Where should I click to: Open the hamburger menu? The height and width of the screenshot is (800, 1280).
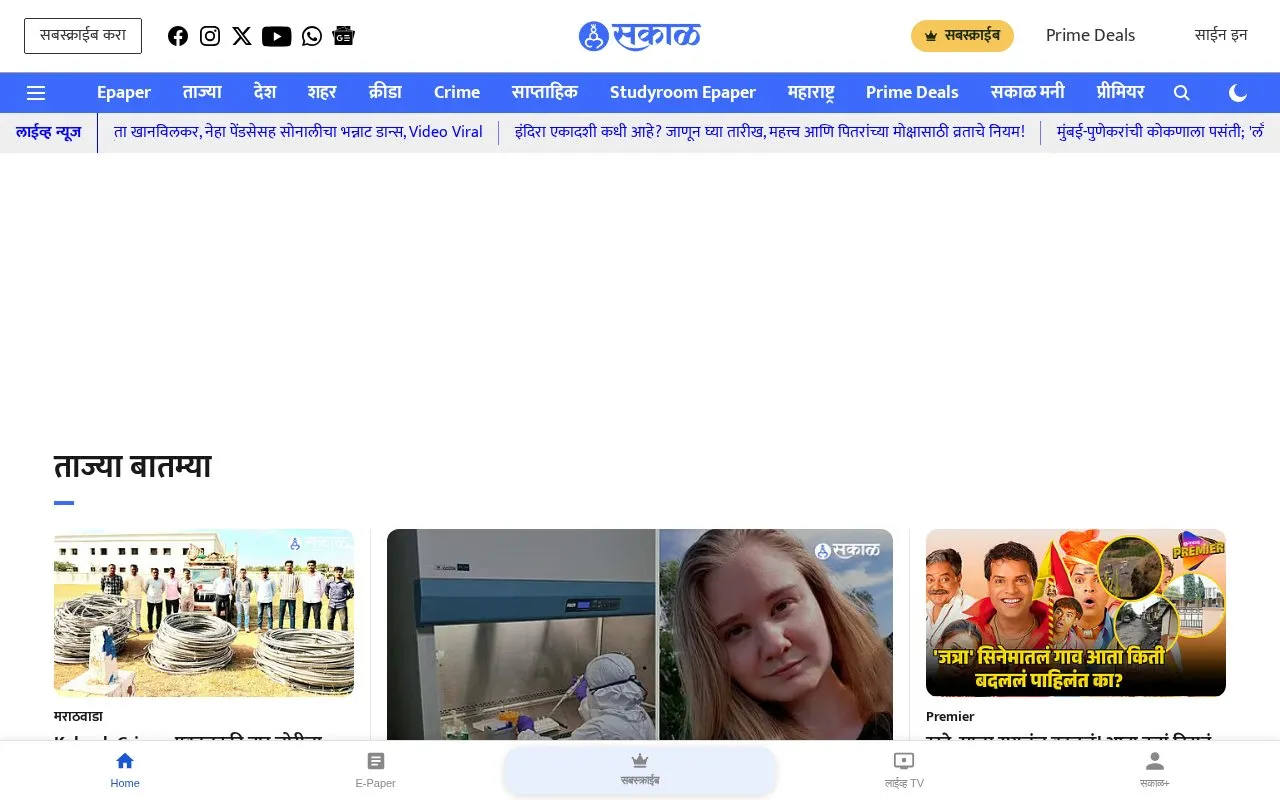[x=36, y=93]
